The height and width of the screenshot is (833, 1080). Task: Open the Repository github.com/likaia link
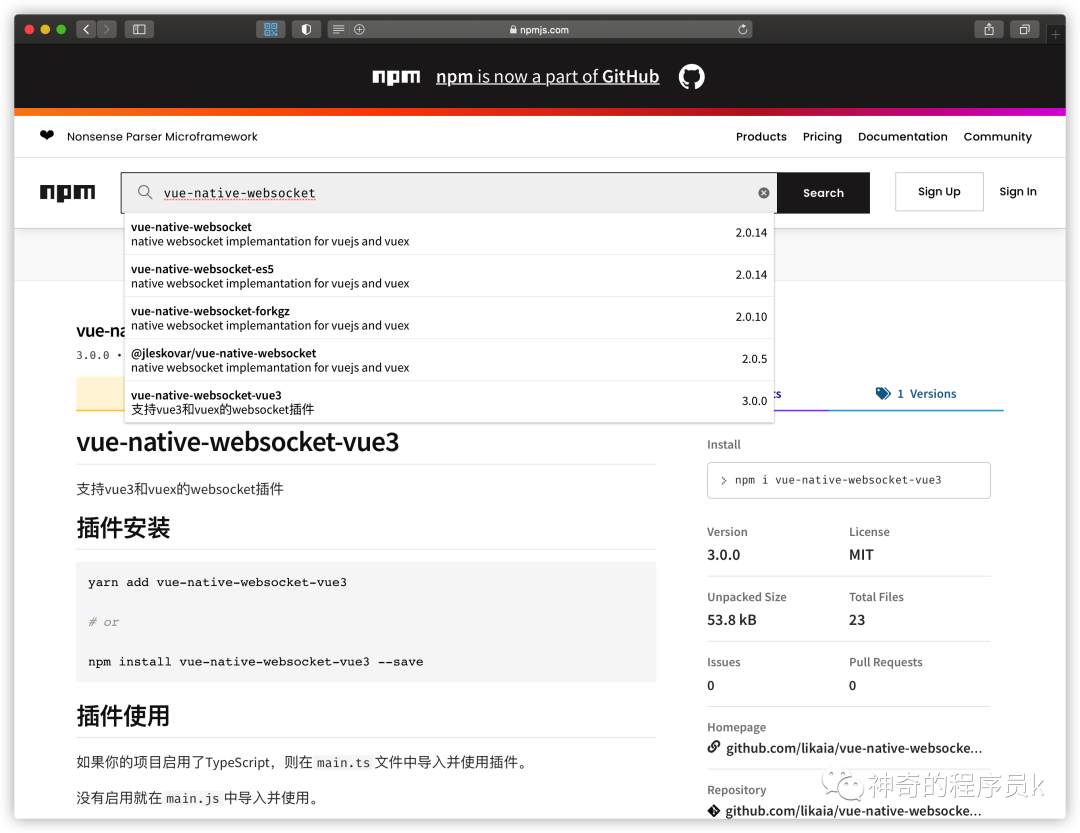click(853, 811)
